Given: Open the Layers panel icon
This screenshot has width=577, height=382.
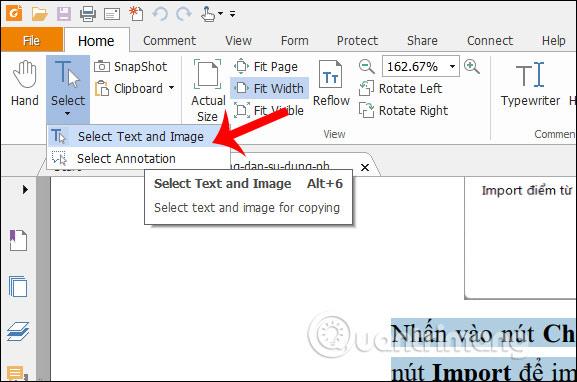Looking at the screenshot, I should (18, 331).
